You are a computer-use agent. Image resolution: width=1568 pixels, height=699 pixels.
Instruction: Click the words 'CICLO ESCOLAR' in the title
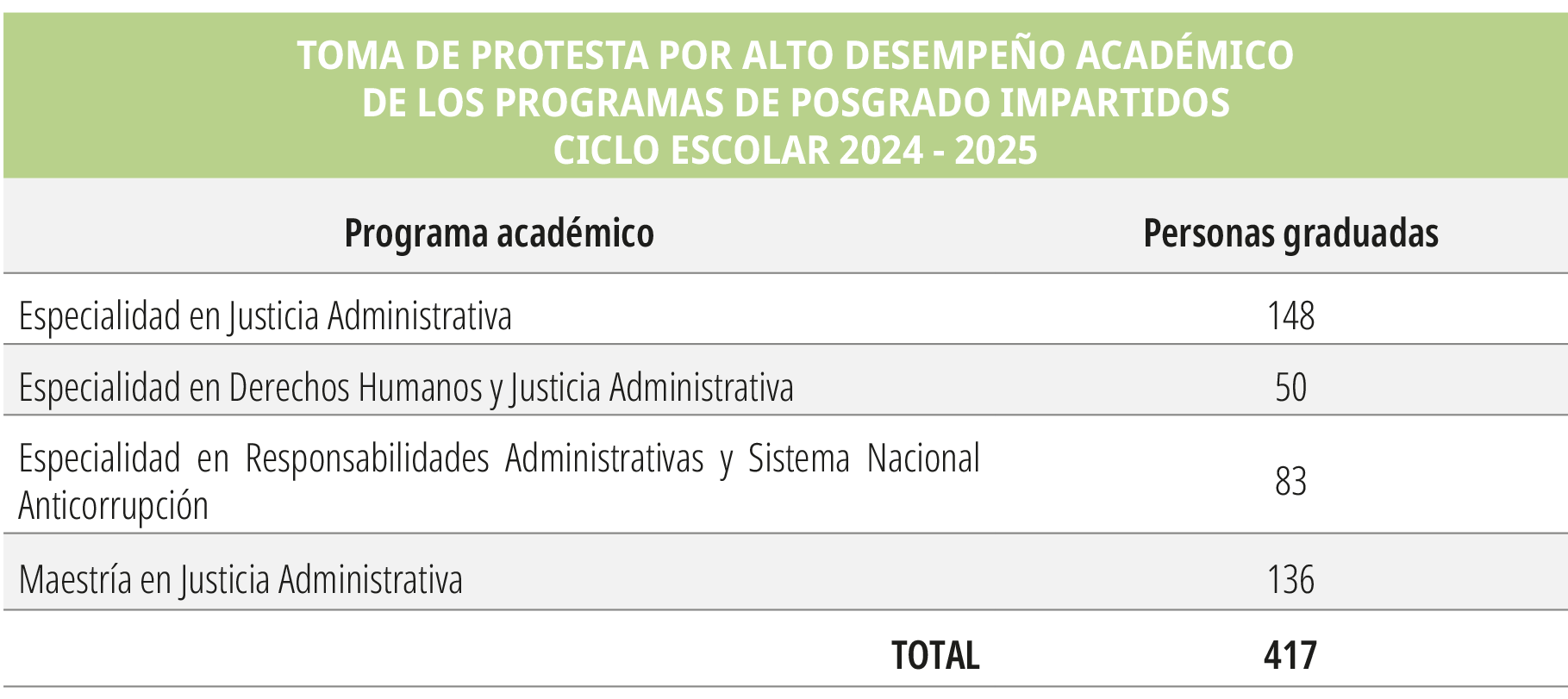(x=691, y=151)
